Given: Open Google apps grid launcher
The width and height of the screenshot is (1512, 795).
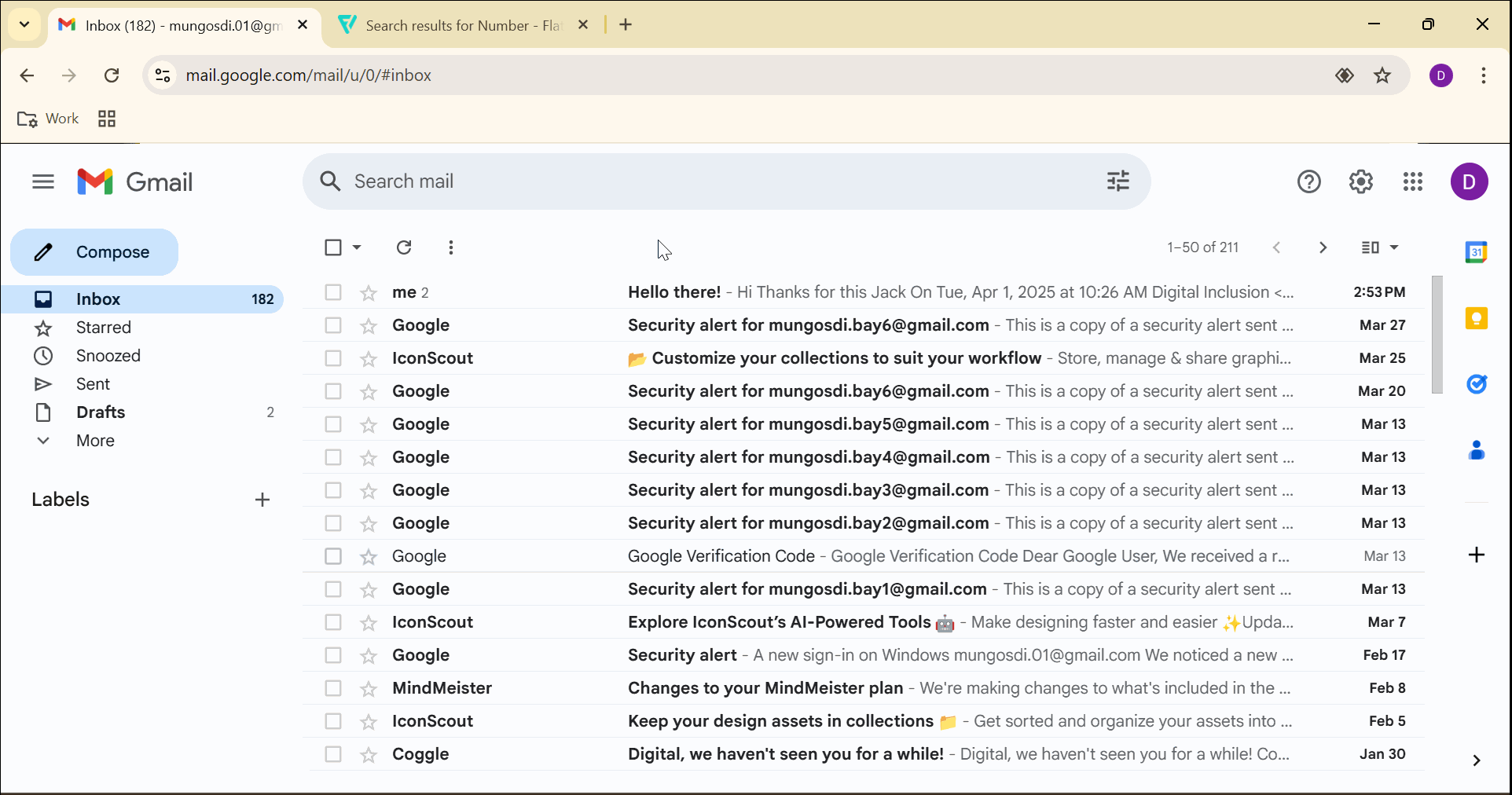Looking at the screenshot, I should click(1412, 181).
